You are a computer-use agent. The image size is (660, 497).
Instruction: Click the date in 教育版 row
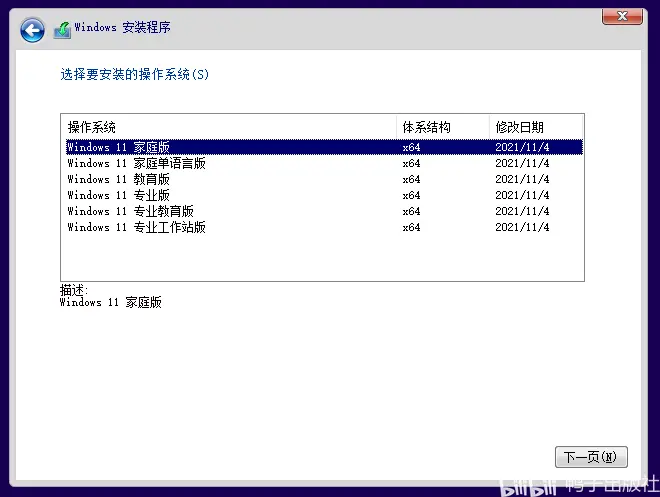point(522,179)
